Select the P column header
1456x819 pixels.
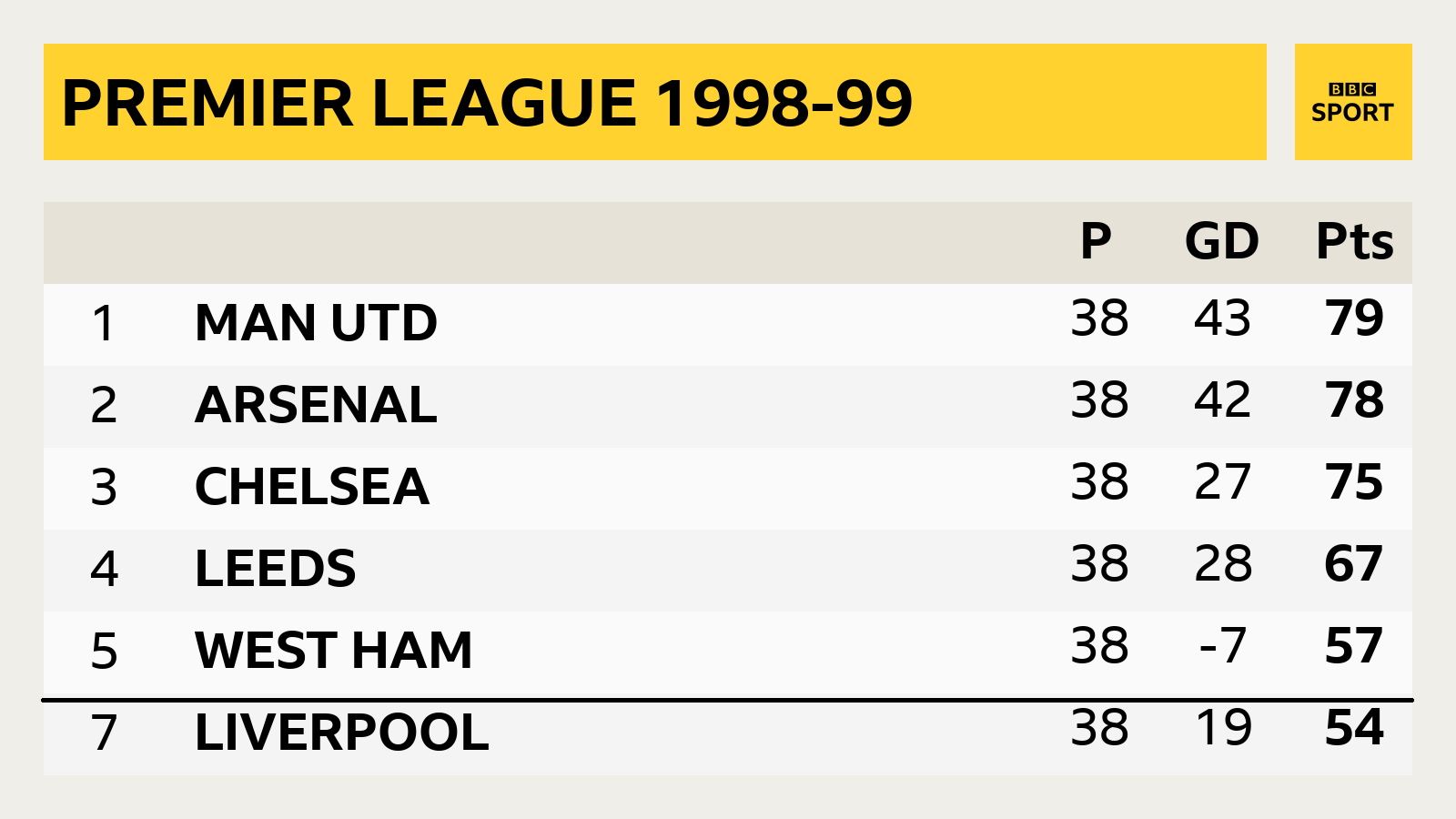point(1096,241)
